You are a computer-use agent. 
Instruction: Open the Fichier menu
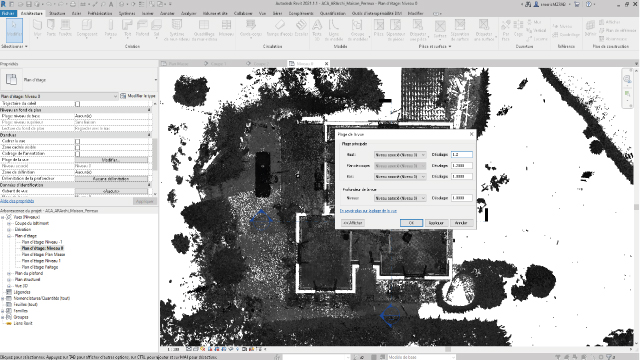(x=8, y=13)
